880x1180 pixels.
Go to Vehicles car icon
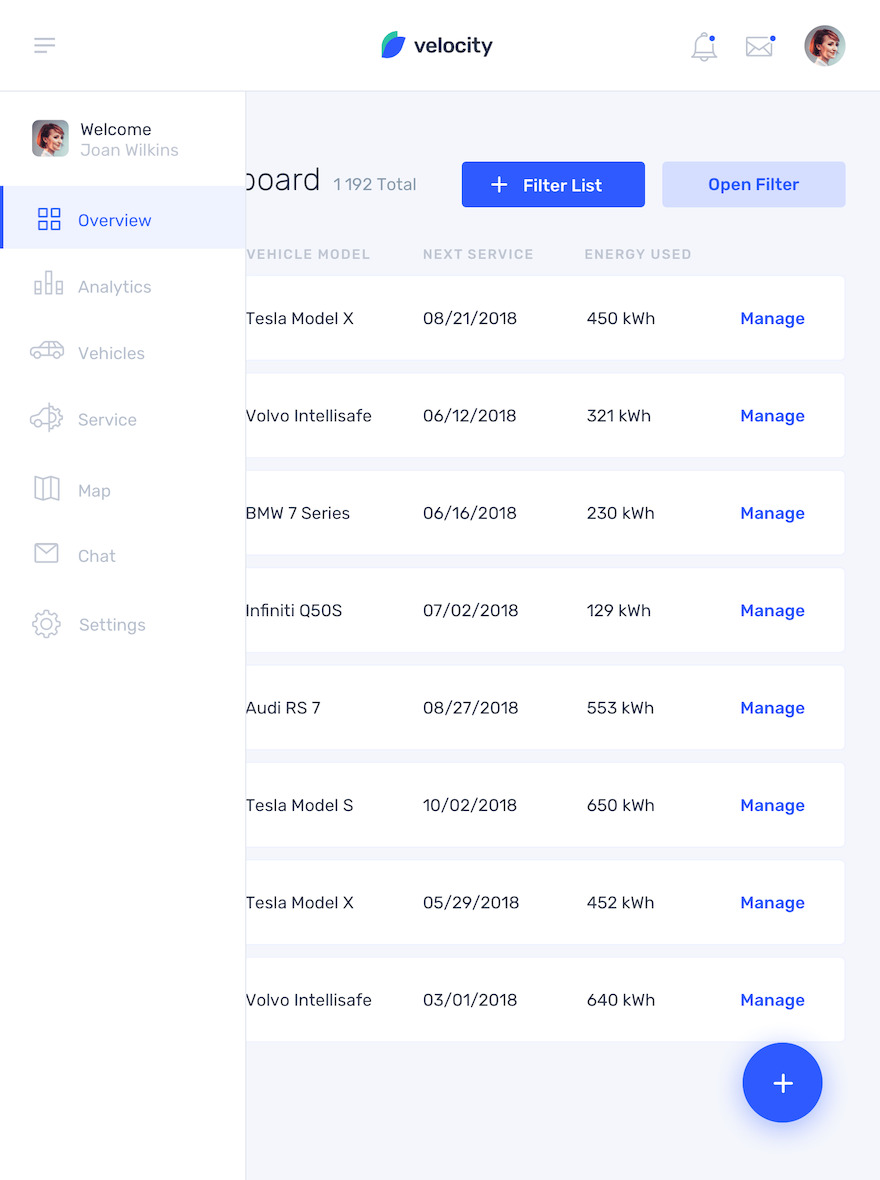click(x=47, y=351)
